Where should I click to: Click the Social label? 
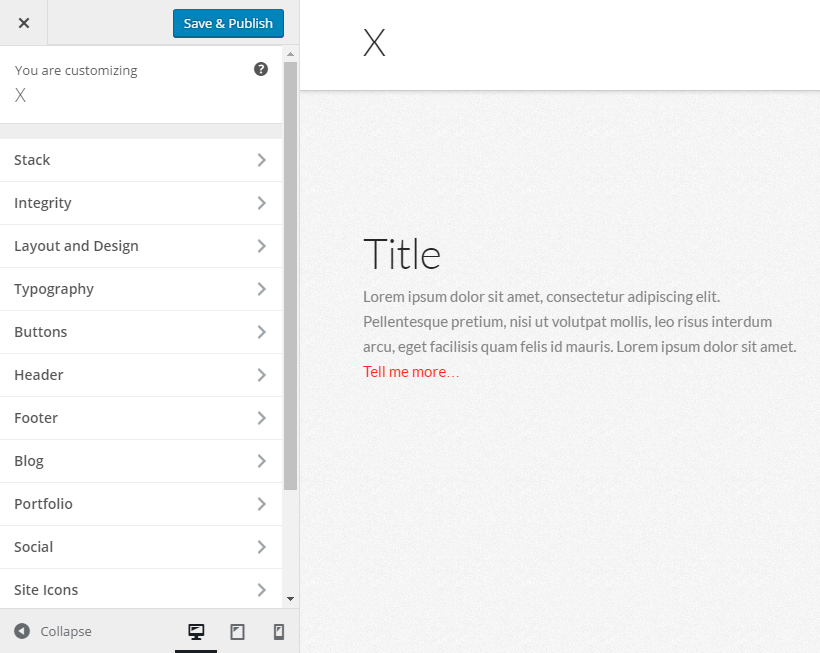(33, 547)
